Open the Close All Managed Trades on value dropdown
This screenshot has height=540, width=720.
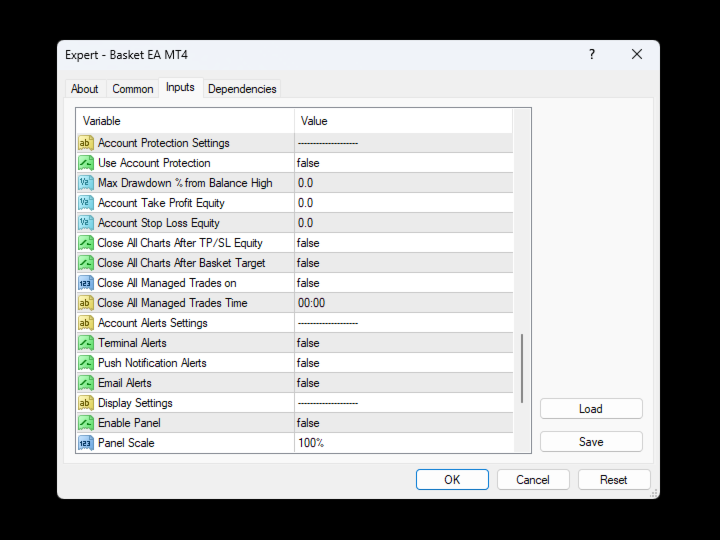click(404, 283)
